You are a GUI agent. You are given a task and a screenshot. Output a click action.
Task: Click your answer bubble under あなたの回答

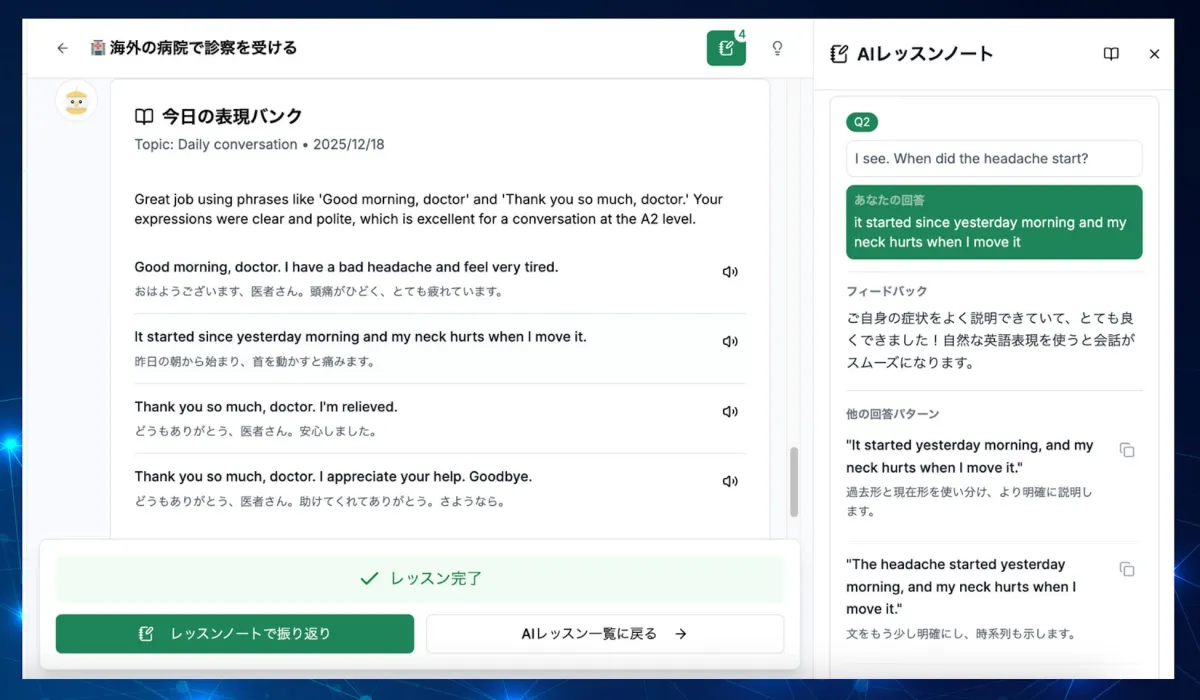pos(994,222)
